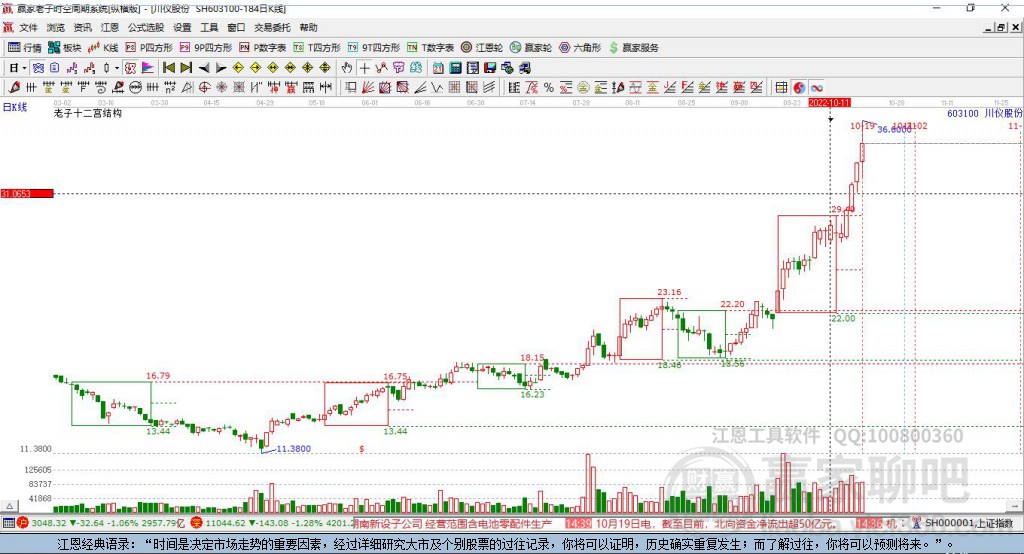Minimize the inner chart window
This screenshot has height=554, width=1024.
989,27
